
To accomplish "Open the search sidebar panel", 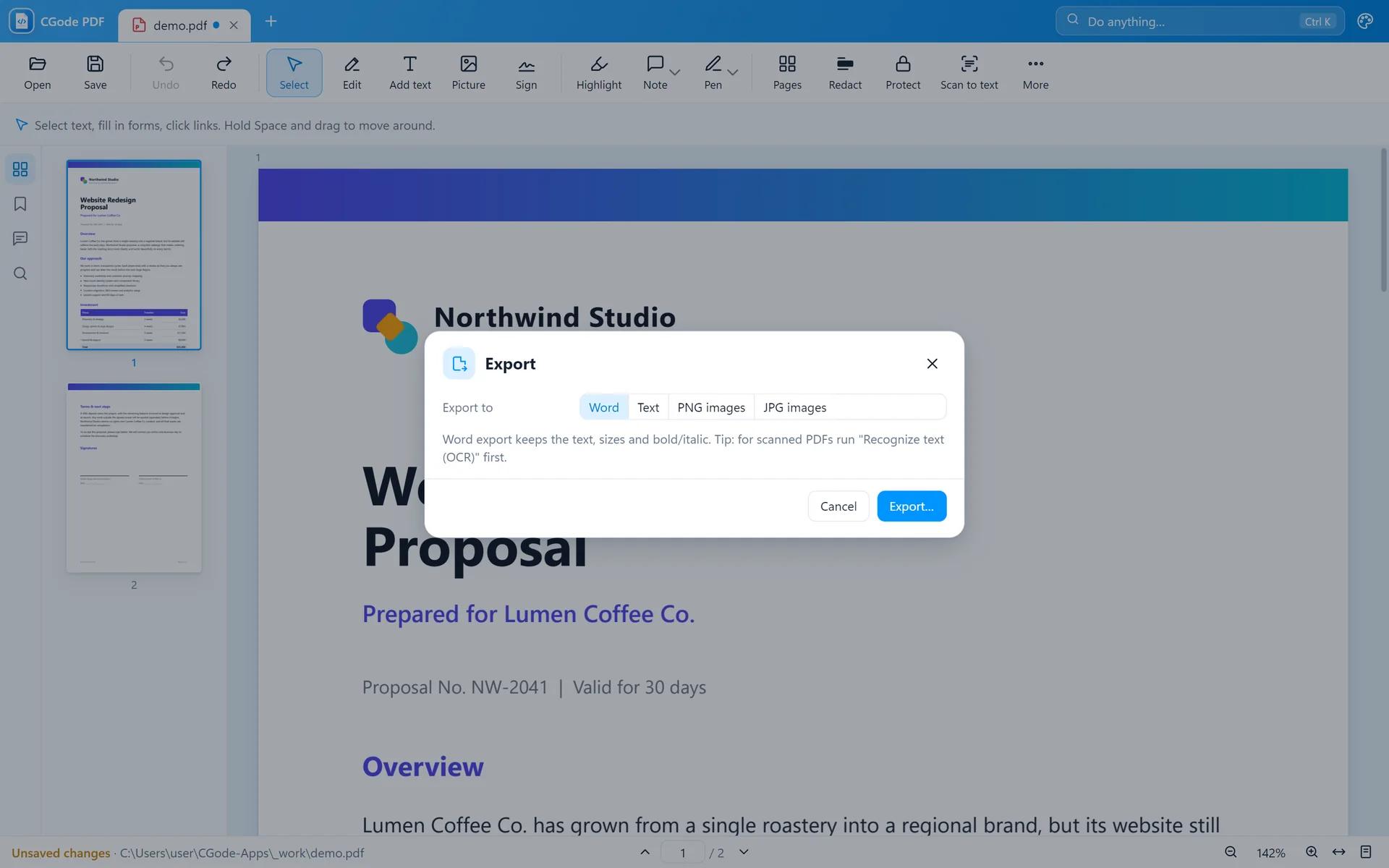I will click(20, 273).
